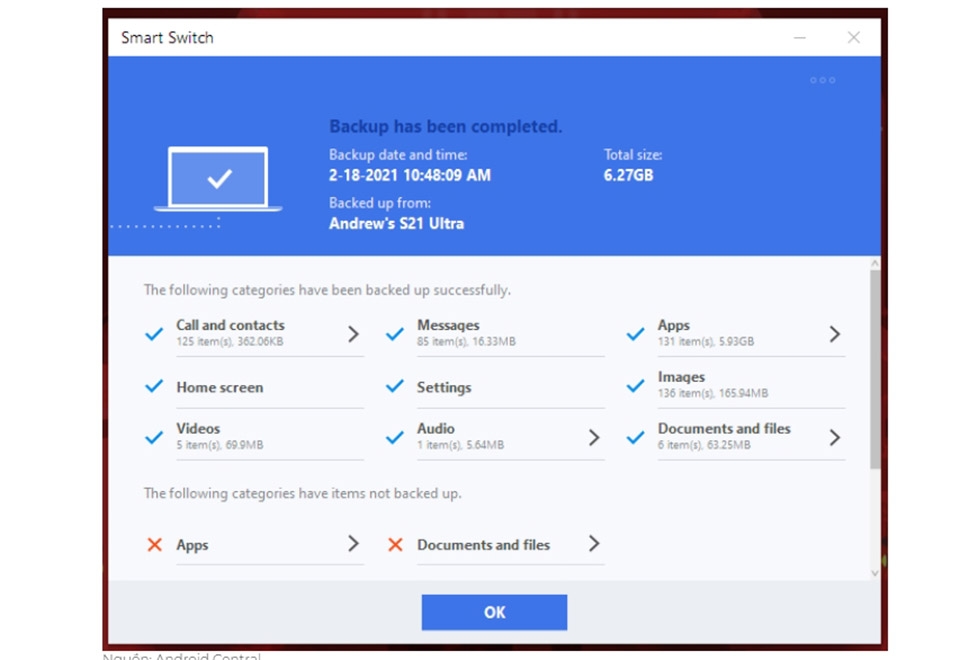The height and width of the screenshot is (660, 960).
Task: Click the scrollbar down arrow
Action: pyautogui.click(x=875, y=573)
